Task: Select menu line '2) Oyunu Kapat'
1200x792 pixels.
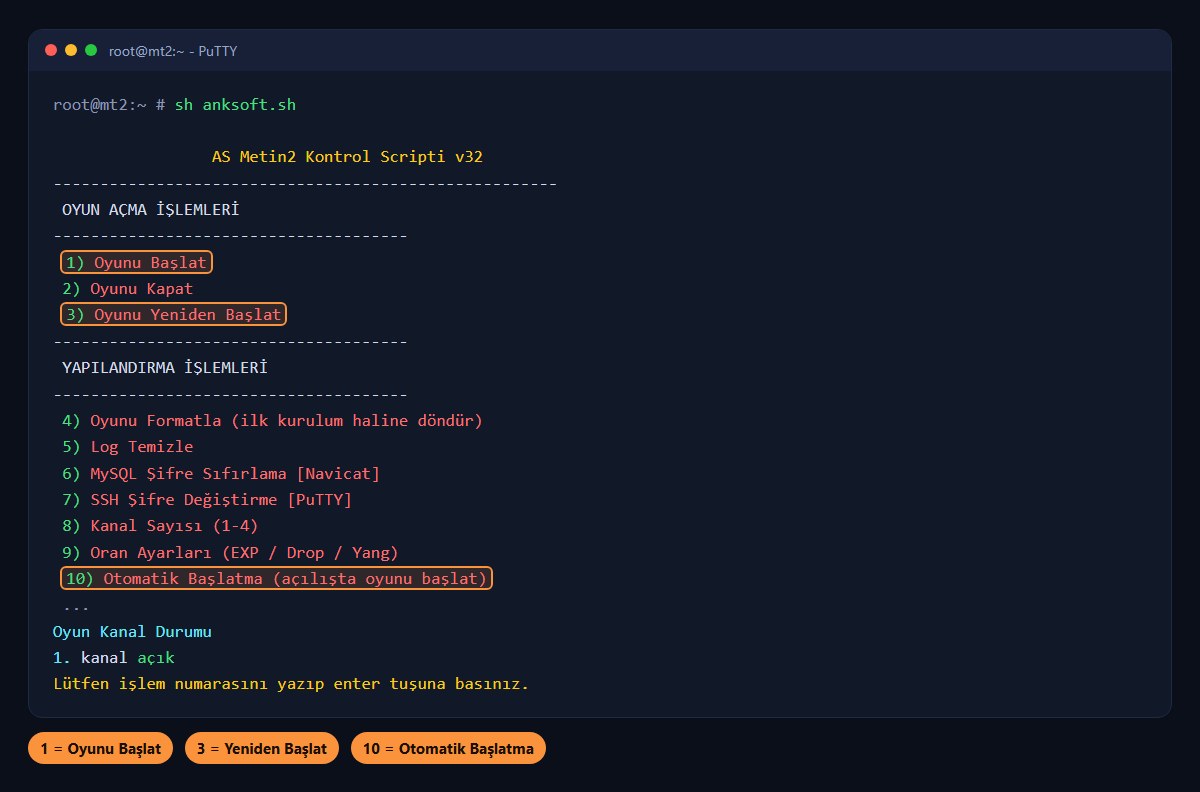Action: tap(127, 289)
